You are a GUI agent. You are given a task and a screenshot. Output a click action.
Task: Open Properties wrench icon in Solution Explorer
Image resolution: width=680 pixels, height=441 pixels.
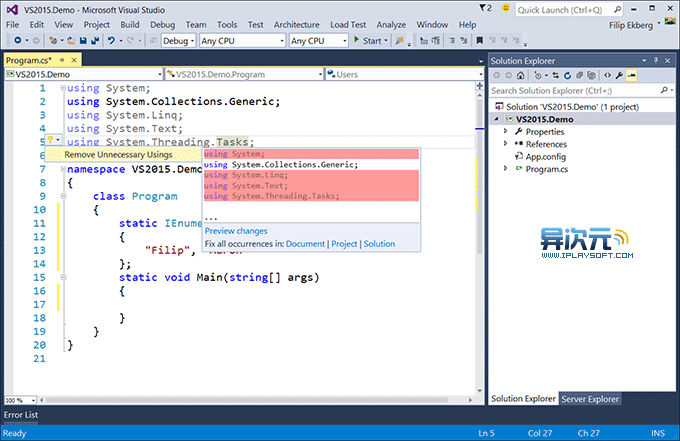pyautogui.click(x=619, y=75)
